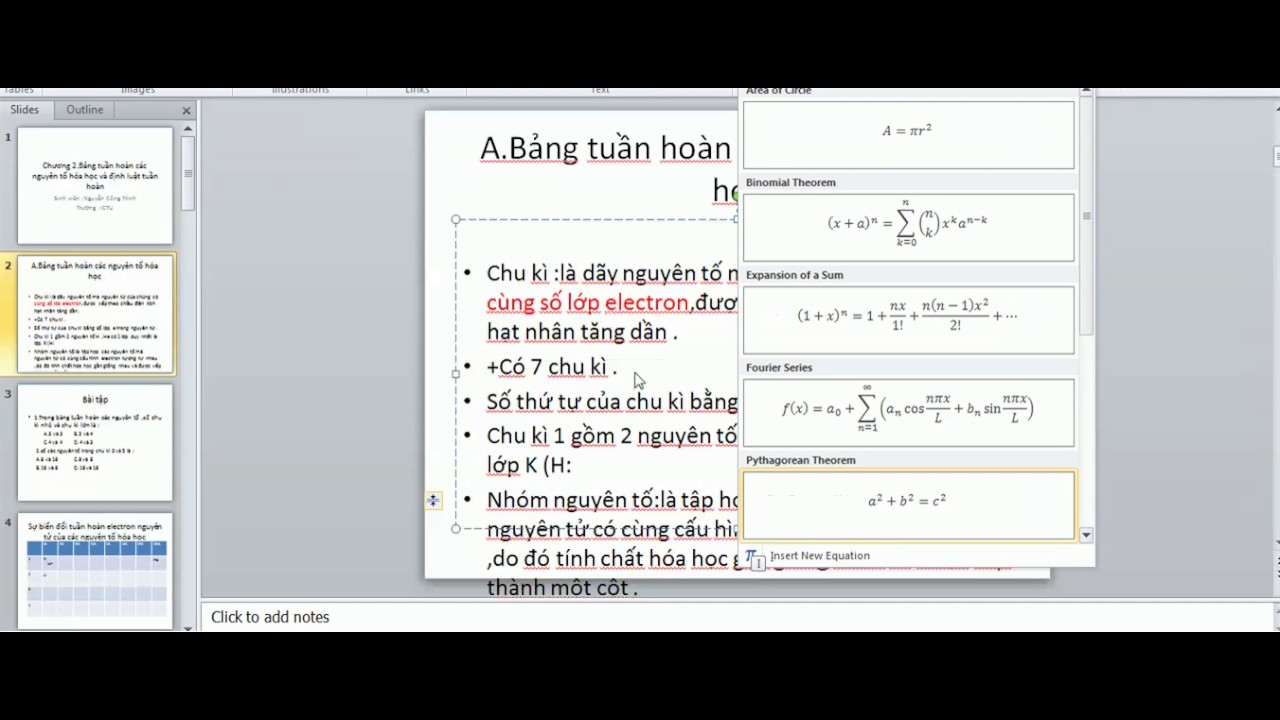This screenshot has width=1280, height=720.
Task: Click the Click to add notes field
Action: [738, 617]
